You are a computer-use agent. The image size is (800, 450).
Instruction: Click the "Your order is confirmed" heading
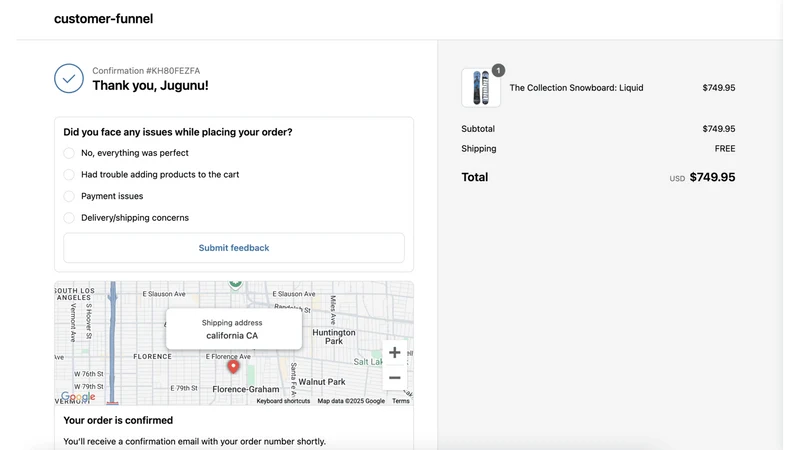(x=118, y=420)
